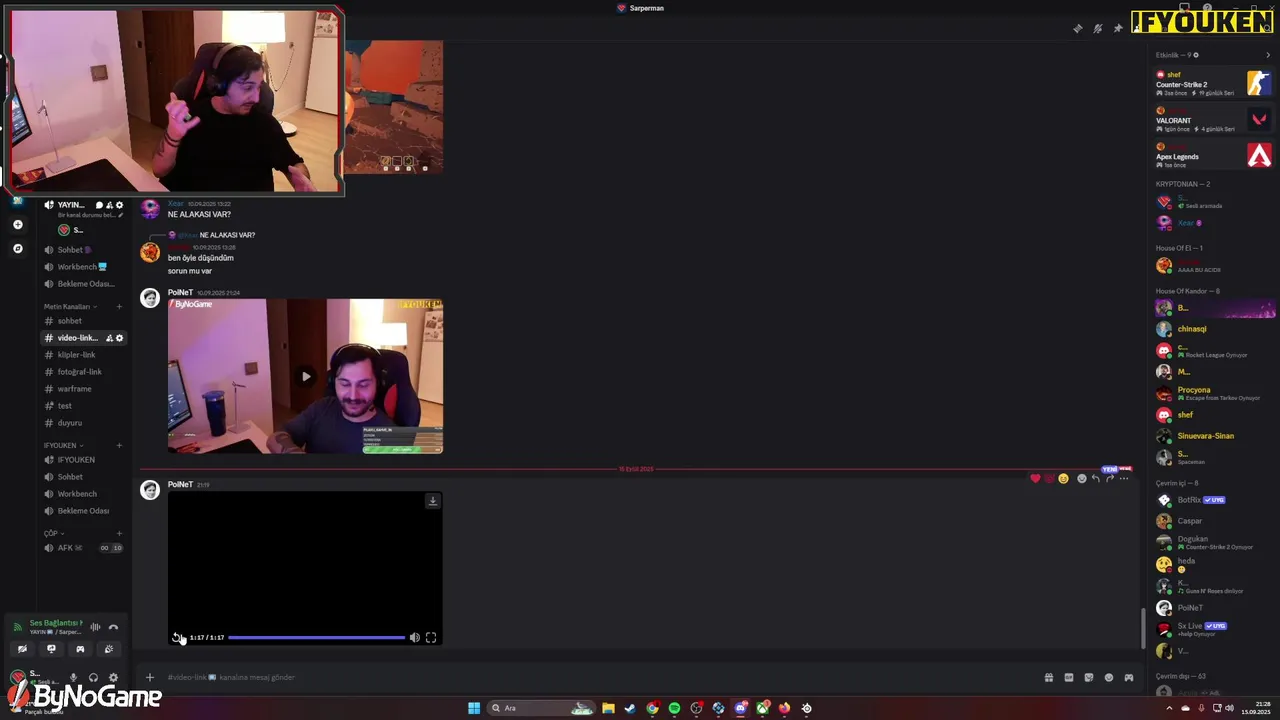Start an activity in voice panel
Screen dimensions: 1280x720
point(80,649)
